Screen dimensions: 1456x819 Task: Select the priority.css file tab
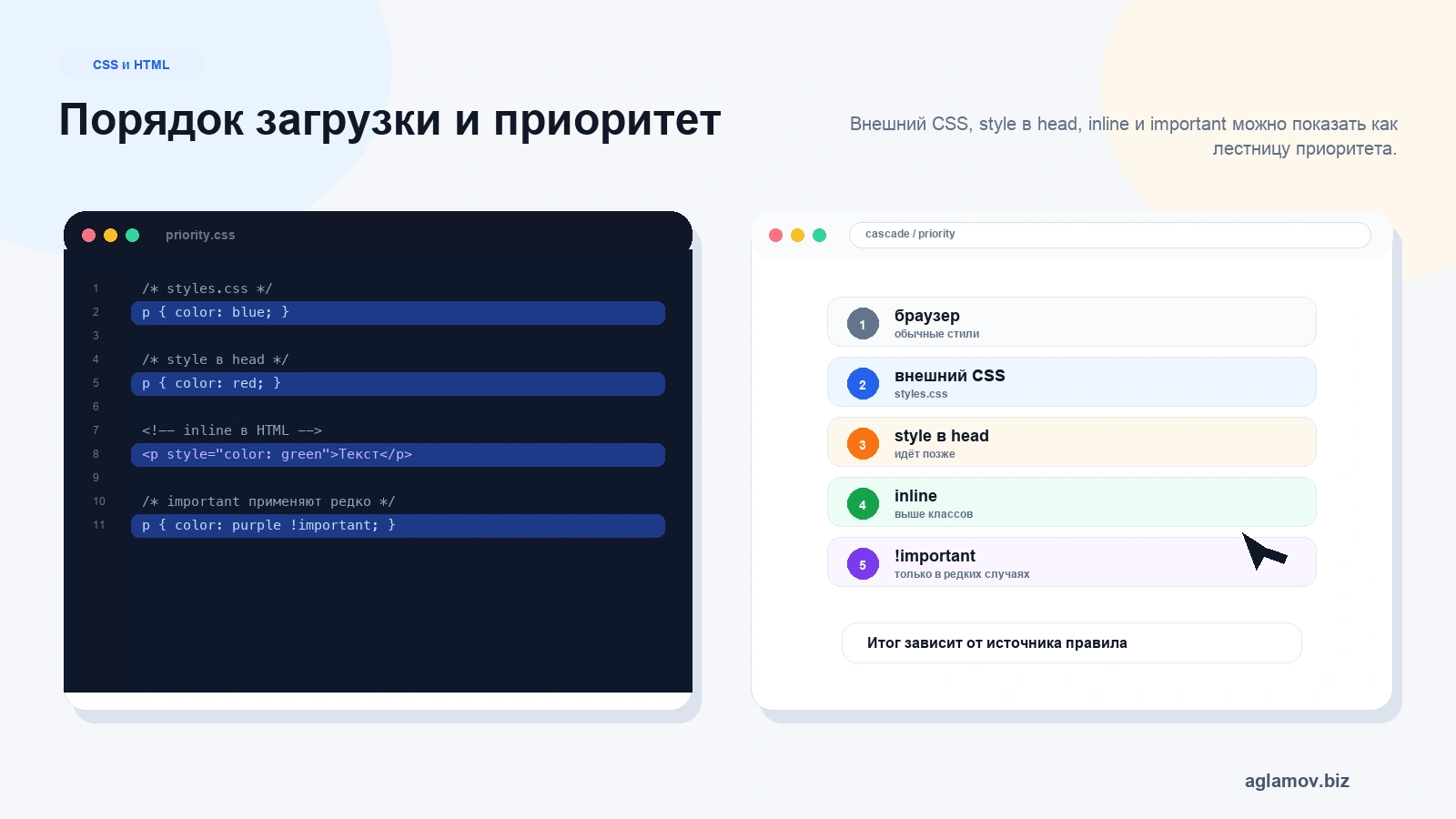point(200,235)
